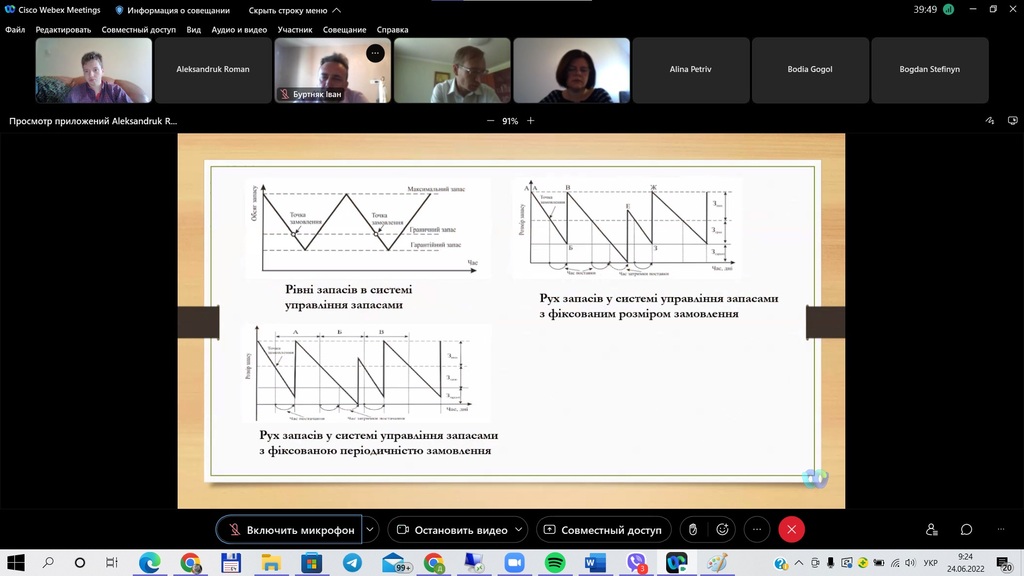
Task: End meeting with red leave button
Action: tap(791, 530)
